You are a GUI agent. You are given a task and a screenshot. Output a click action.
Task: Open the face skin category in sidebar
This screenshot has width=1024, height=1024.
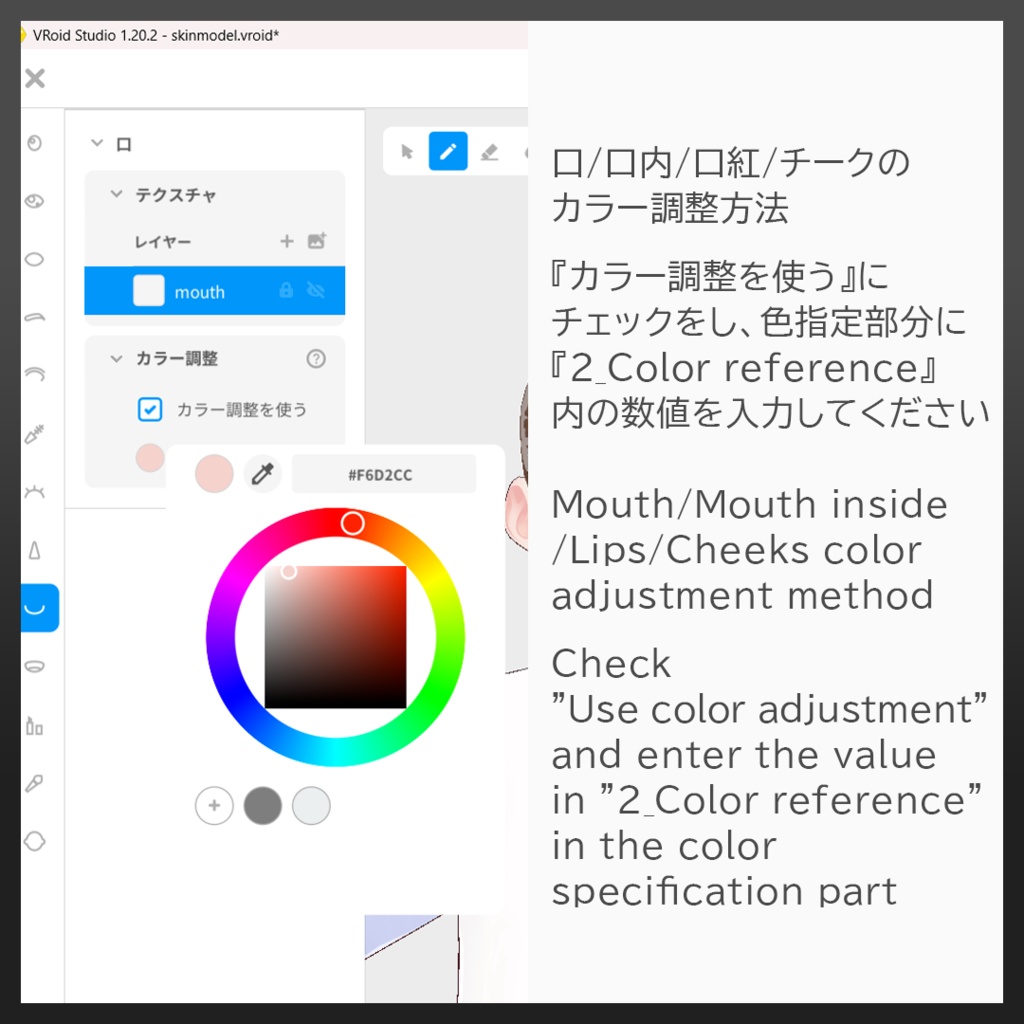click(x=35, y=143)
